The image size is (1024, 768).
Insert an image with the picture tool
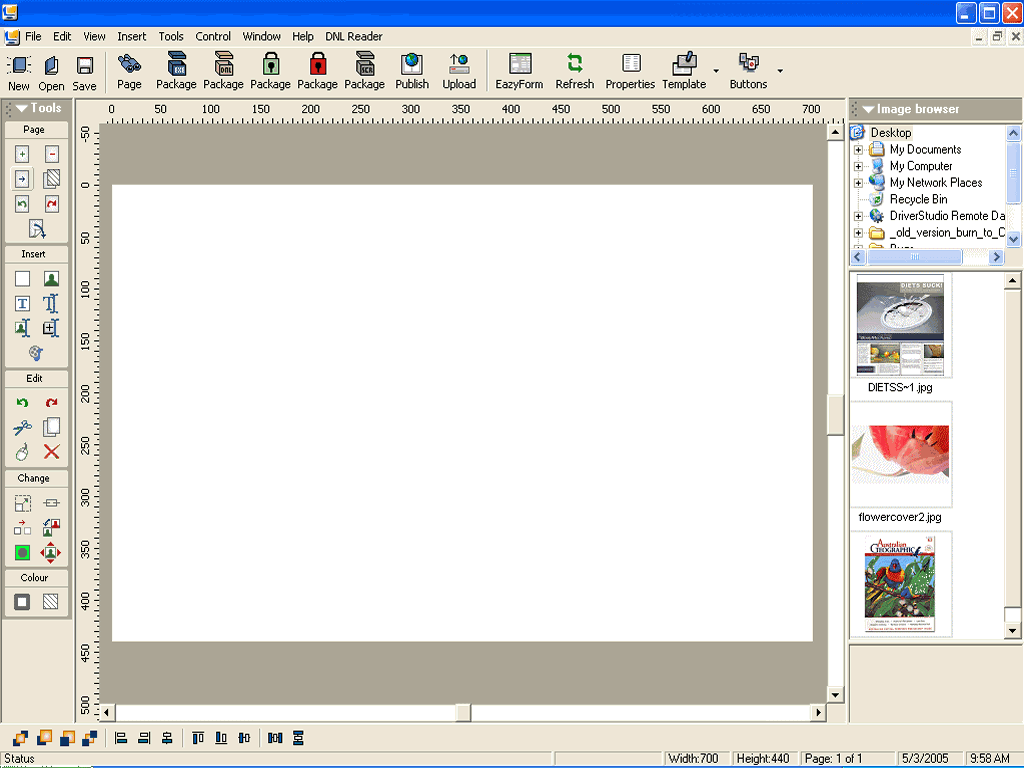click(51, 279)
